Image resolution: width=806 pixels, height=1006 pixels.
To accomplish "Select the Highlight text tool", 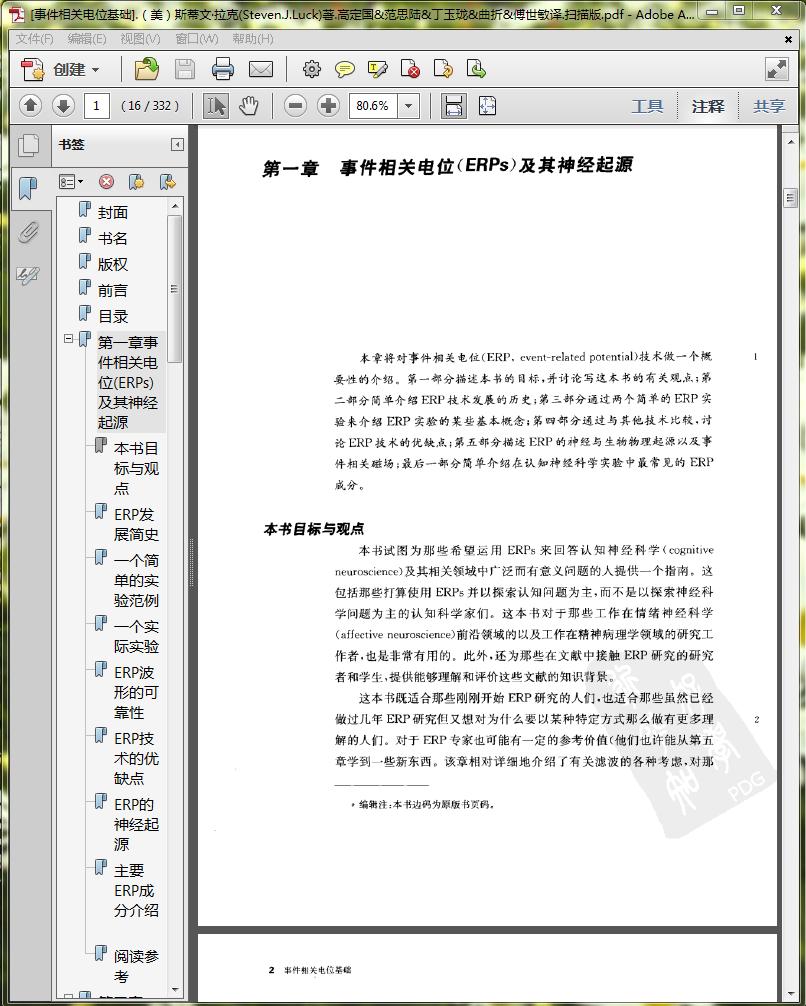I will pos(377,69).
